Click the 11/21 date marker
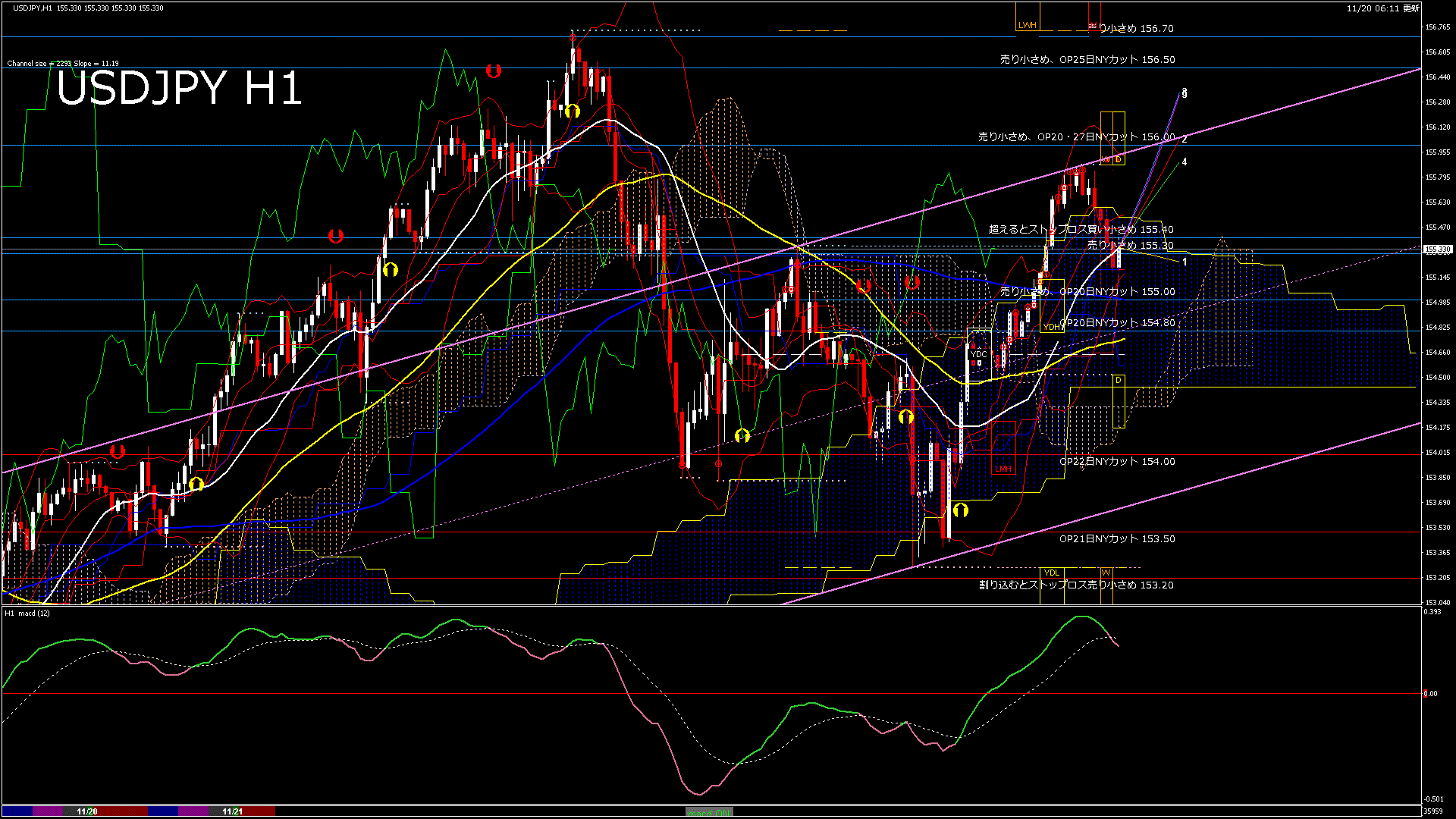The width and height of the screenshot is (1456, 819). (x=233, y=811)
